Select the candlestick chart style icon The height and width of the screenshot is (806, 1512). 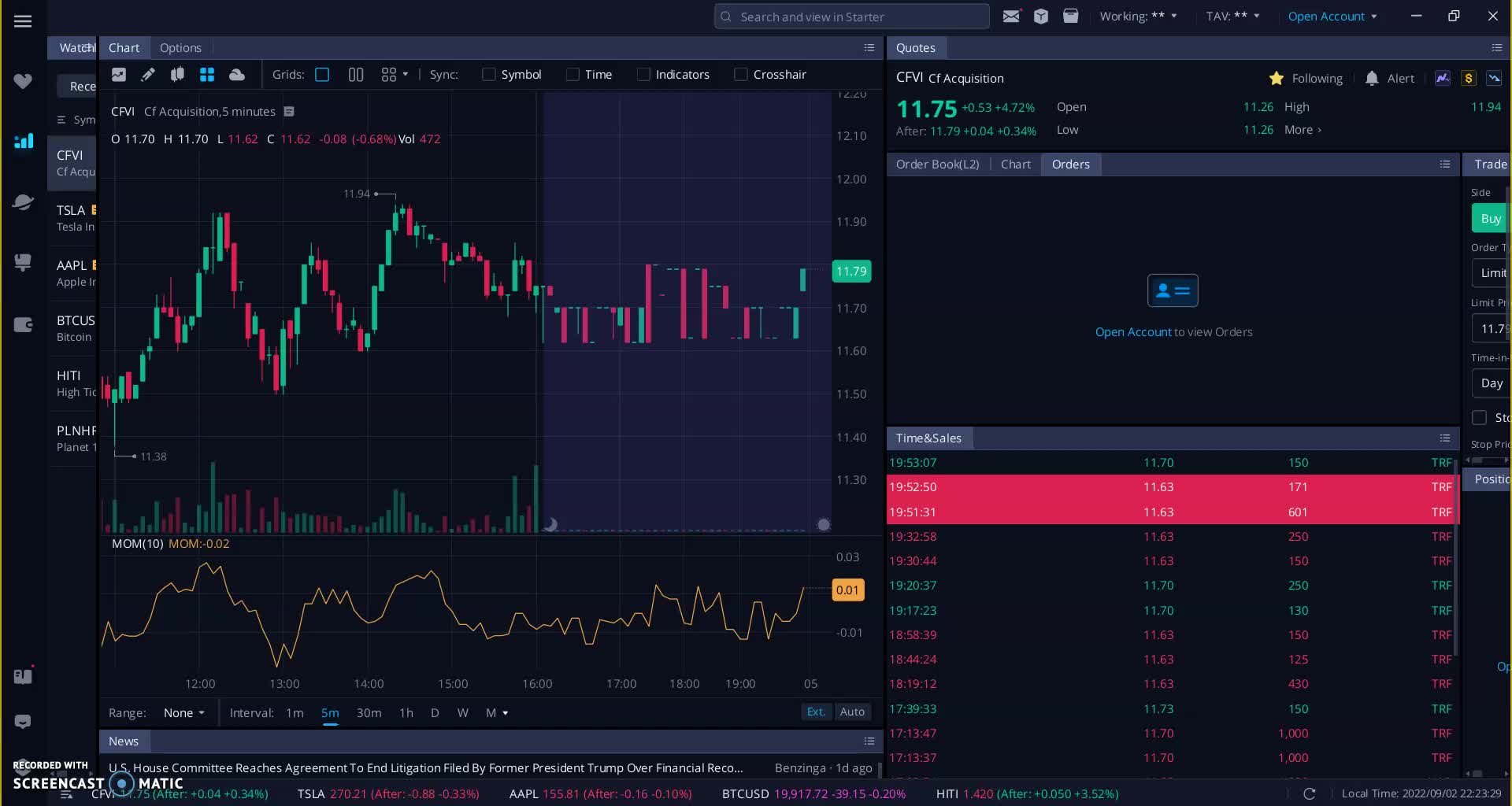pyautogui.click(x=177, y=75)
